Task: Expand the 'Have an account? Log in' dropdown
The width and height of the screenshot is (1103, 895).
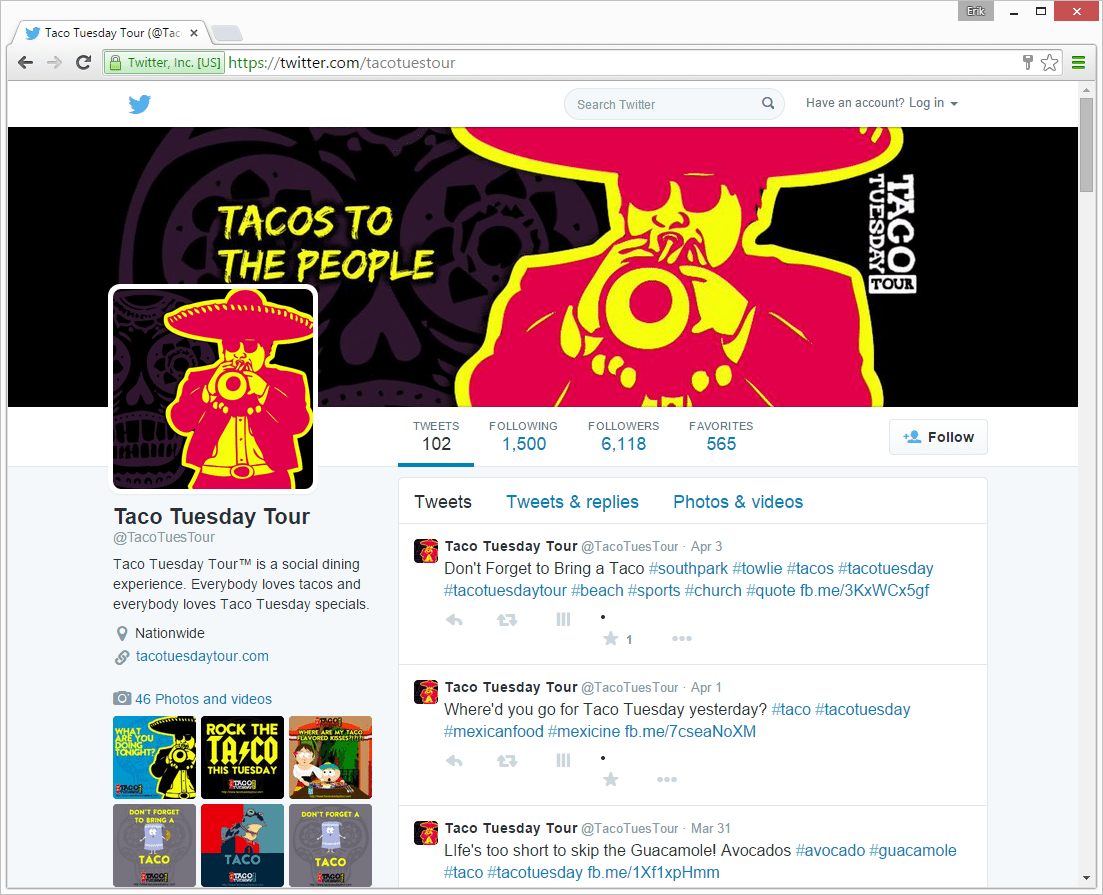Action: click(x=882, y=103)
